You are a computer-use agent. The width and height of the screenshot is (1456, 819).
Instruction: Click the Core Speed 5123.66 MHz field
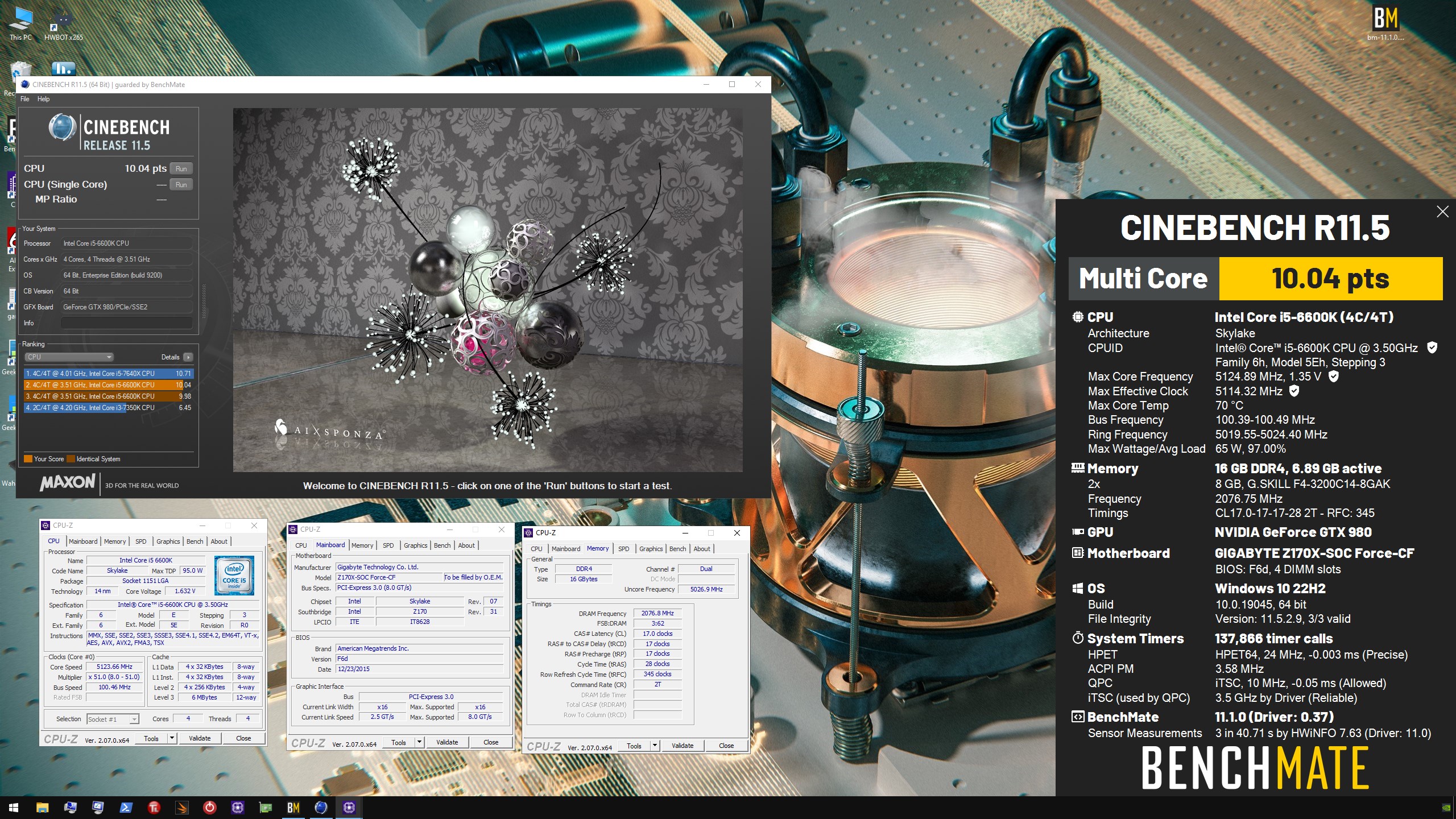point(114,667)
